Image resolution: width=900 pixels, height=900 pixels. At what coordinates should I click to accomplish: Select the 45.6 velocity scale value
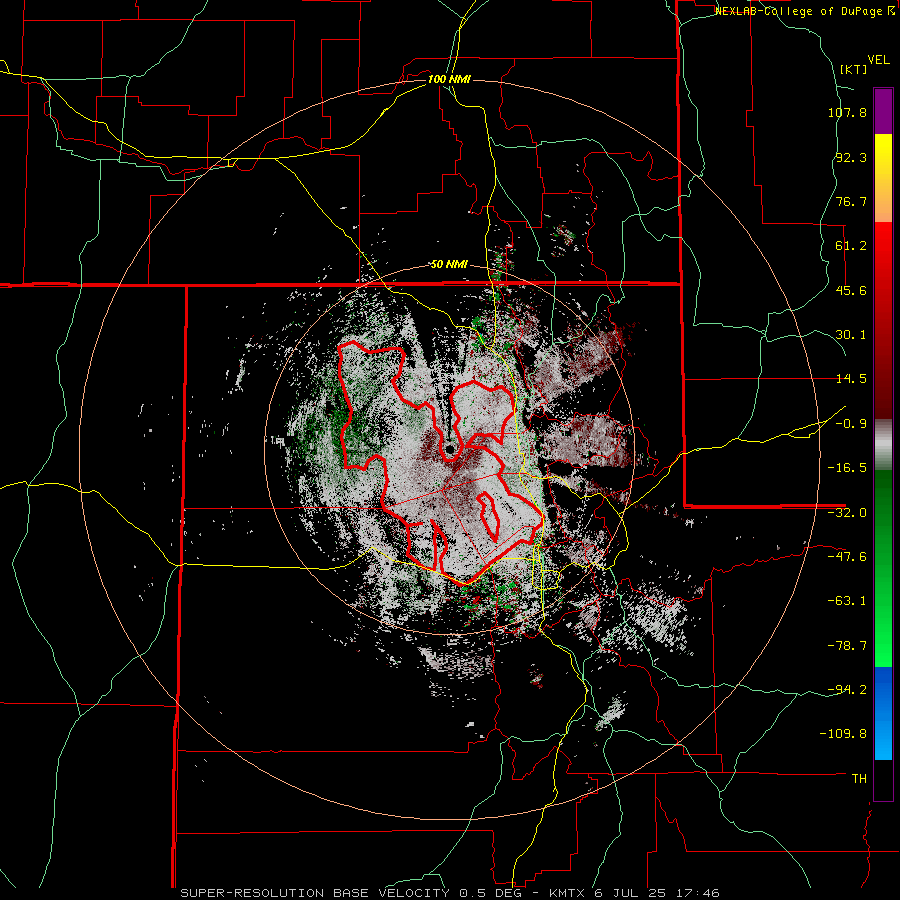[851, 290]
